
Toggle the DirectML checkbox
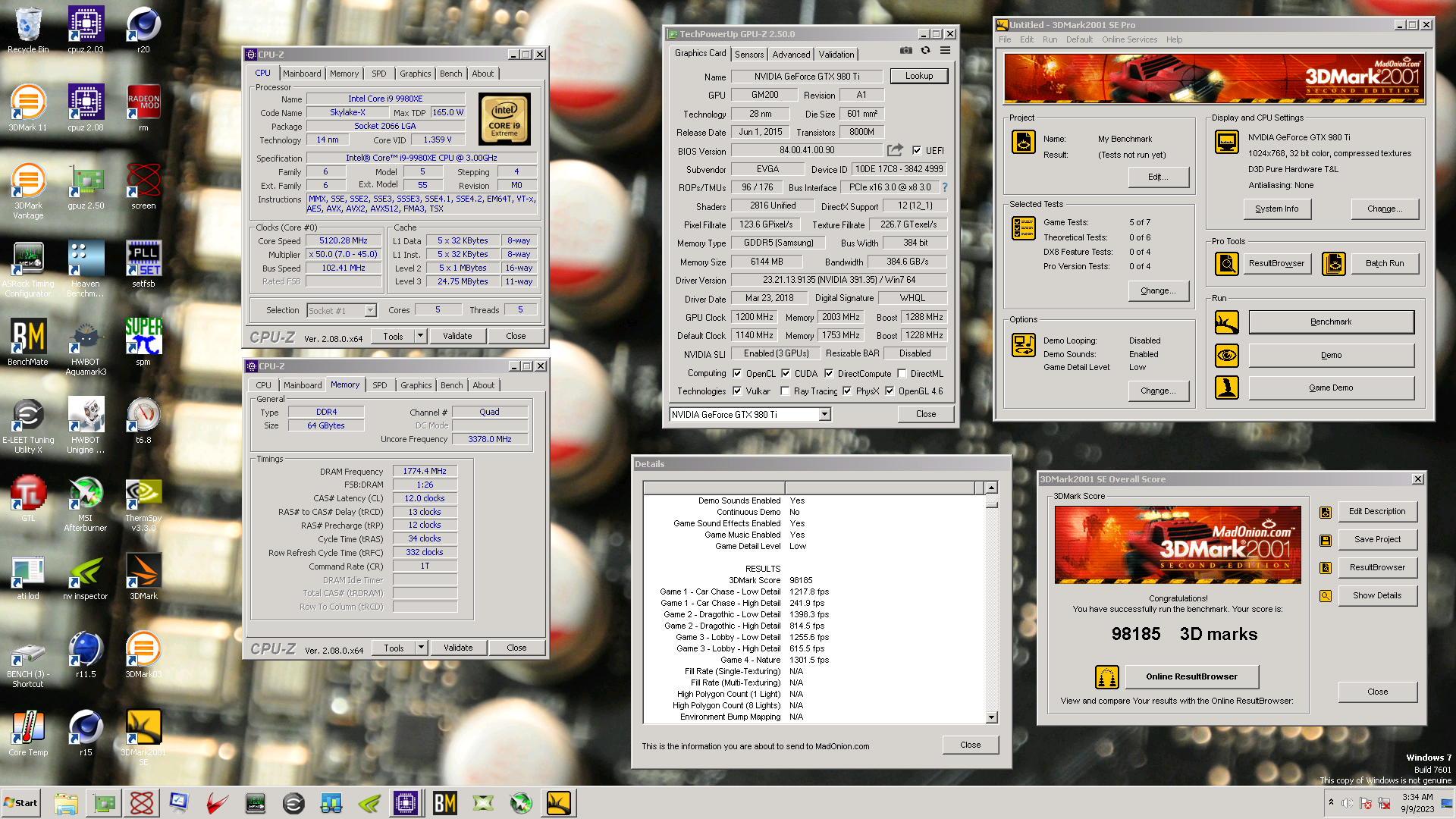pyautogui.click(x=902, y=373)
